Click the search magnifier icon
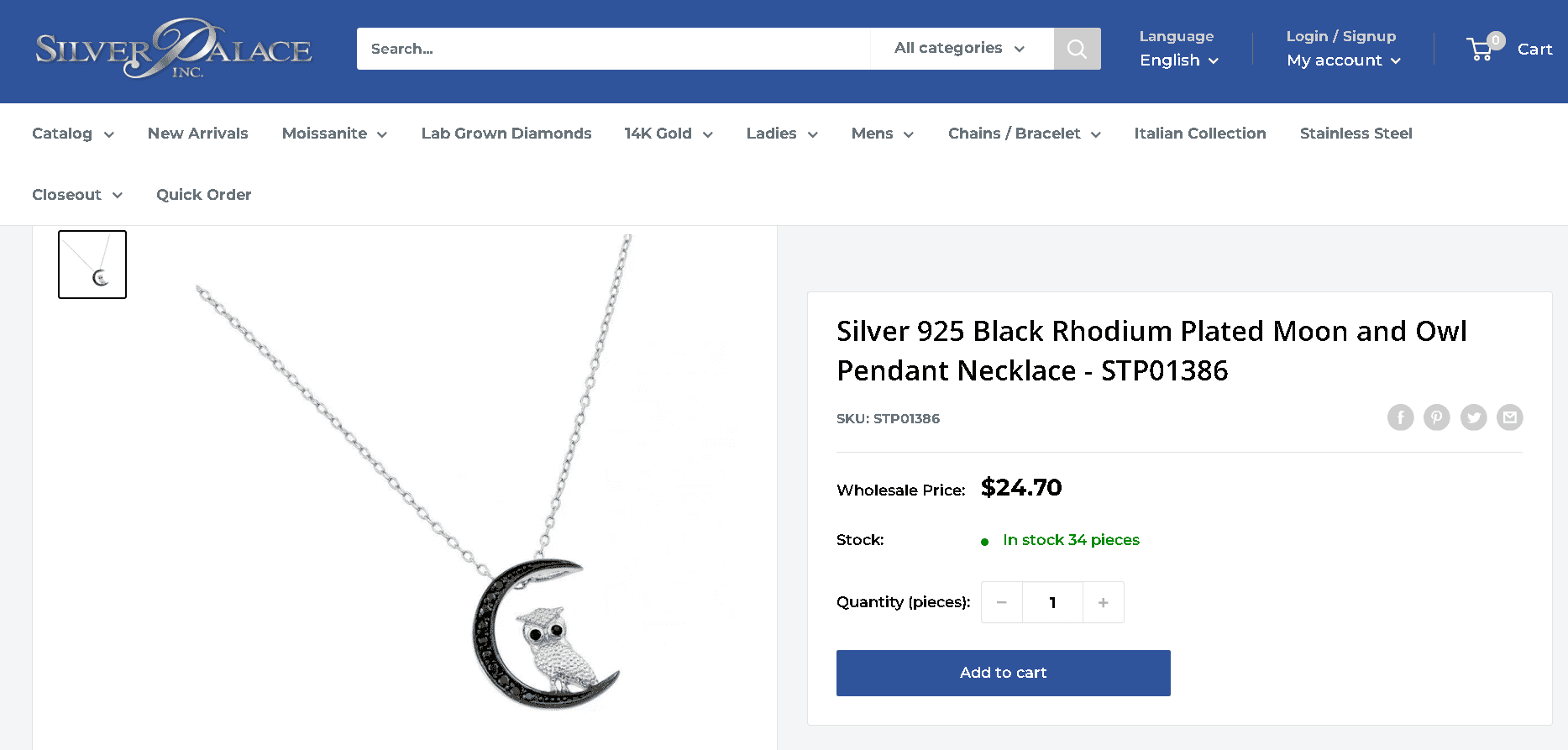This screenshot has width=1568, height=750. 1077,49
